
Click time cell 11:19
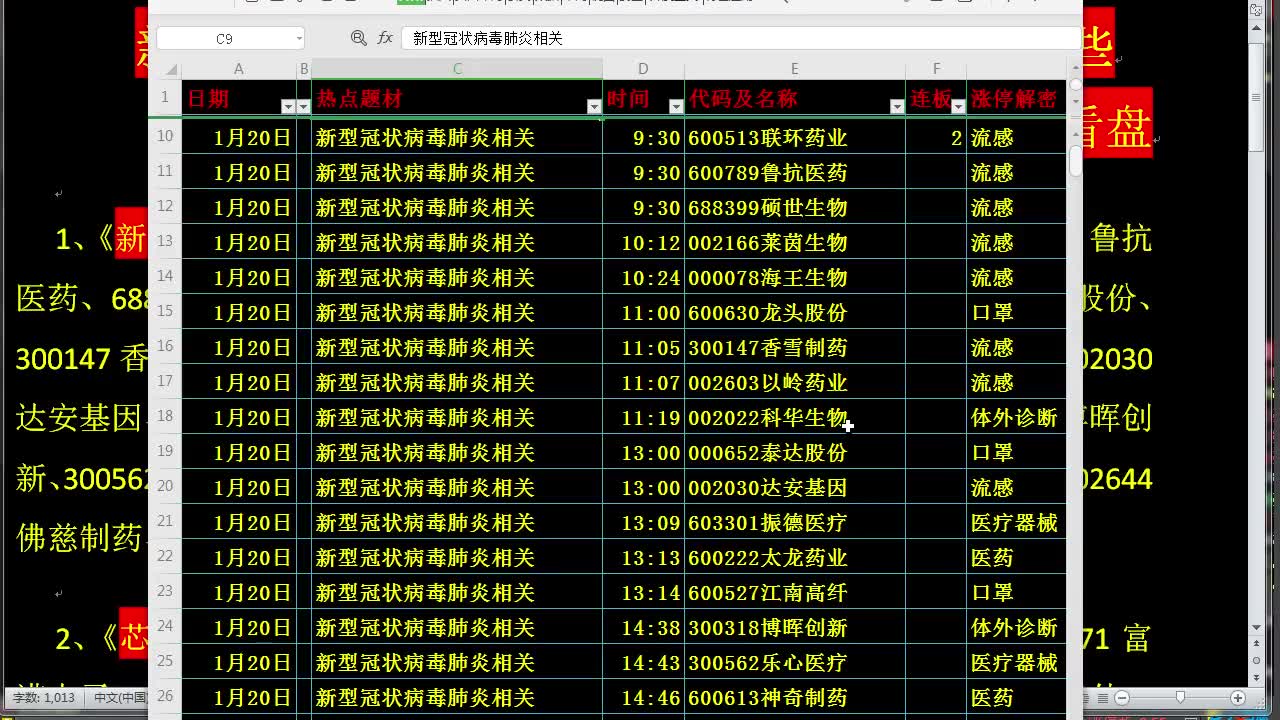[643, 417]
